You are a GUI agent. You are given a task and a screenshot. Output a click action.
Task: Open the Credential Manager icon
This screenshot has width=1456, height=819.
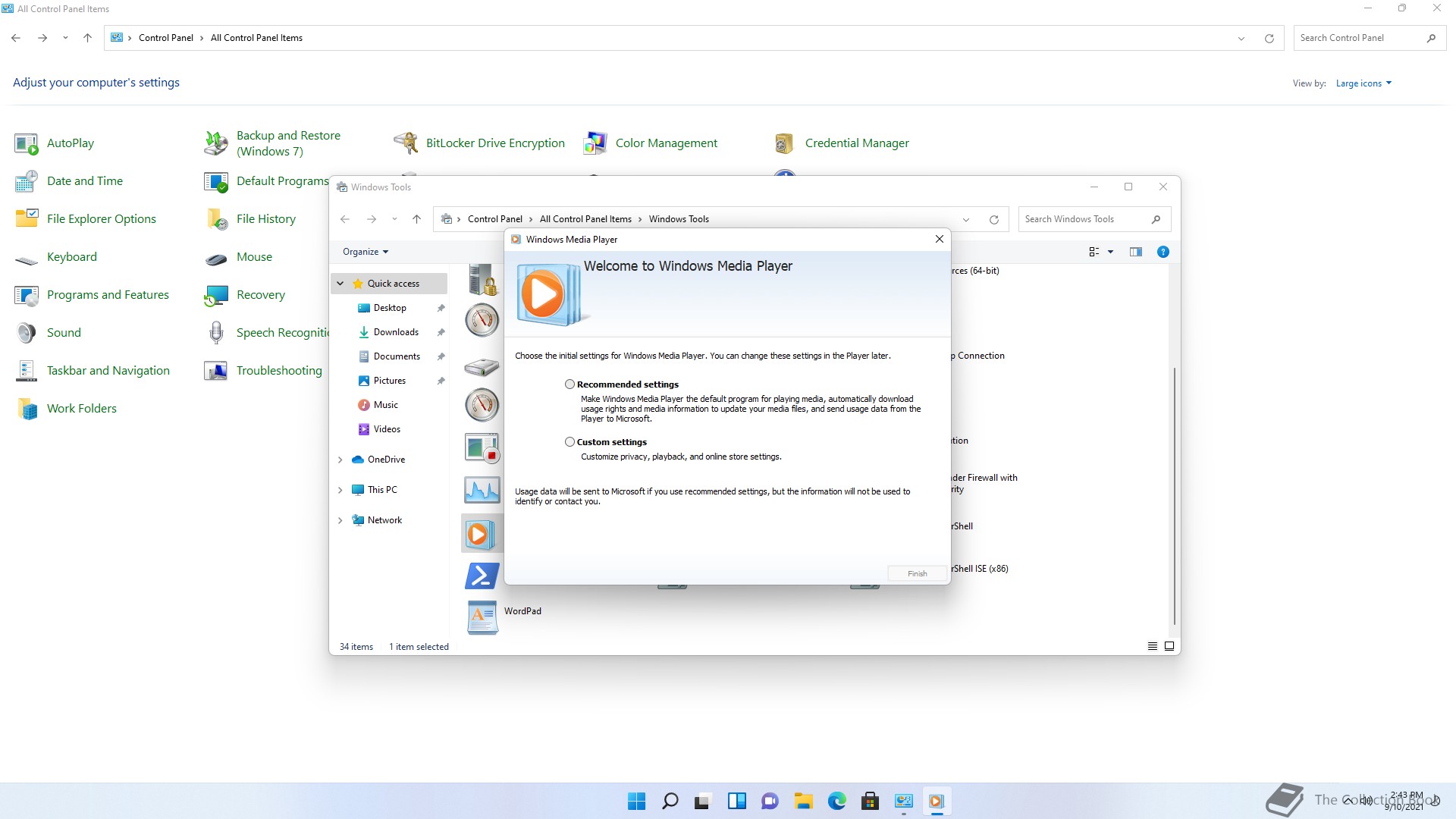[785, 143]
